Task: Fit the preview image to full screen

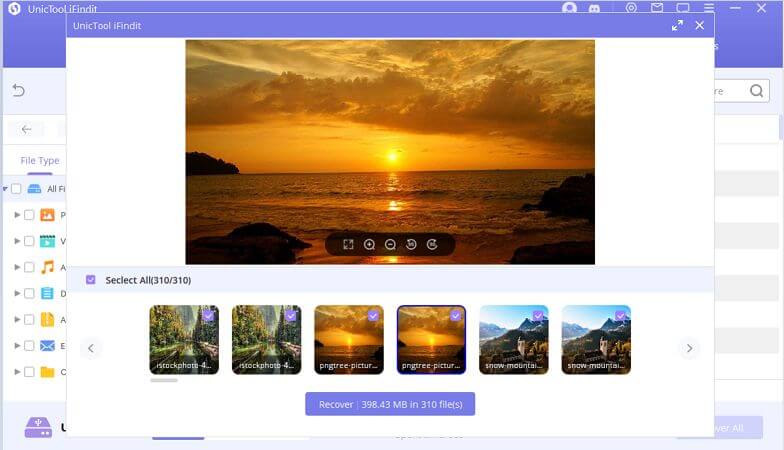Action: pyautogui.click(x=348, y=244)
